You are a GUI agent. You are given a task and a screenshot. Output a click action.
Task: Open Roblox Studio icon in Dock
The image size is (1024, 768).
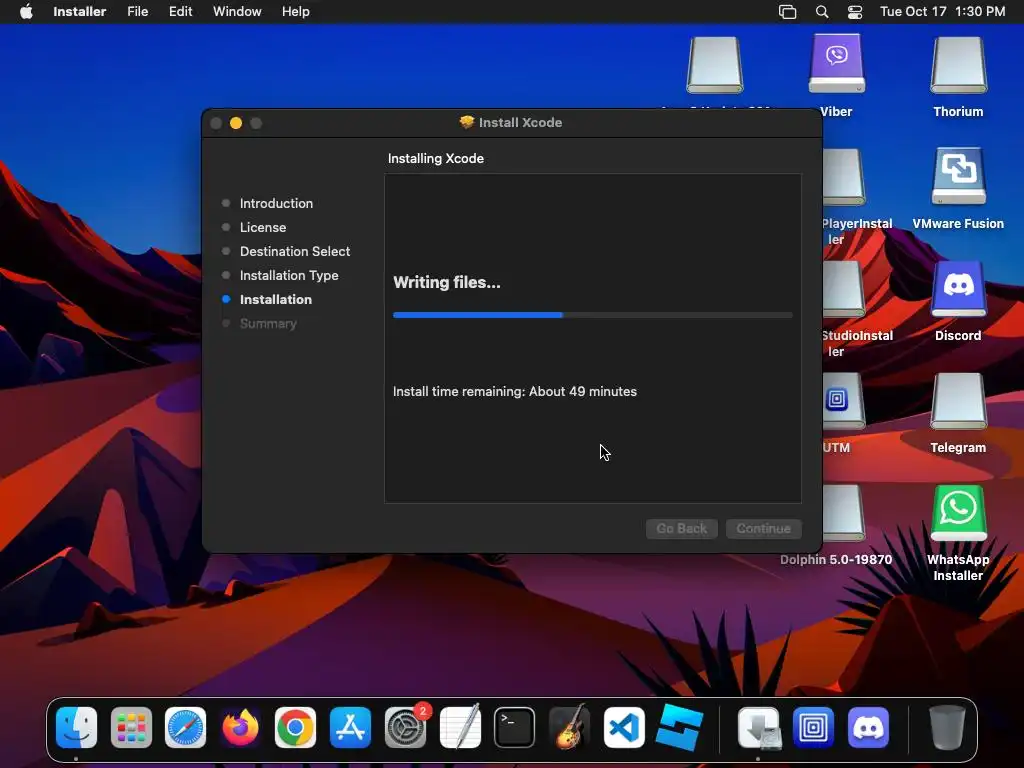click(x=679, y=728)
